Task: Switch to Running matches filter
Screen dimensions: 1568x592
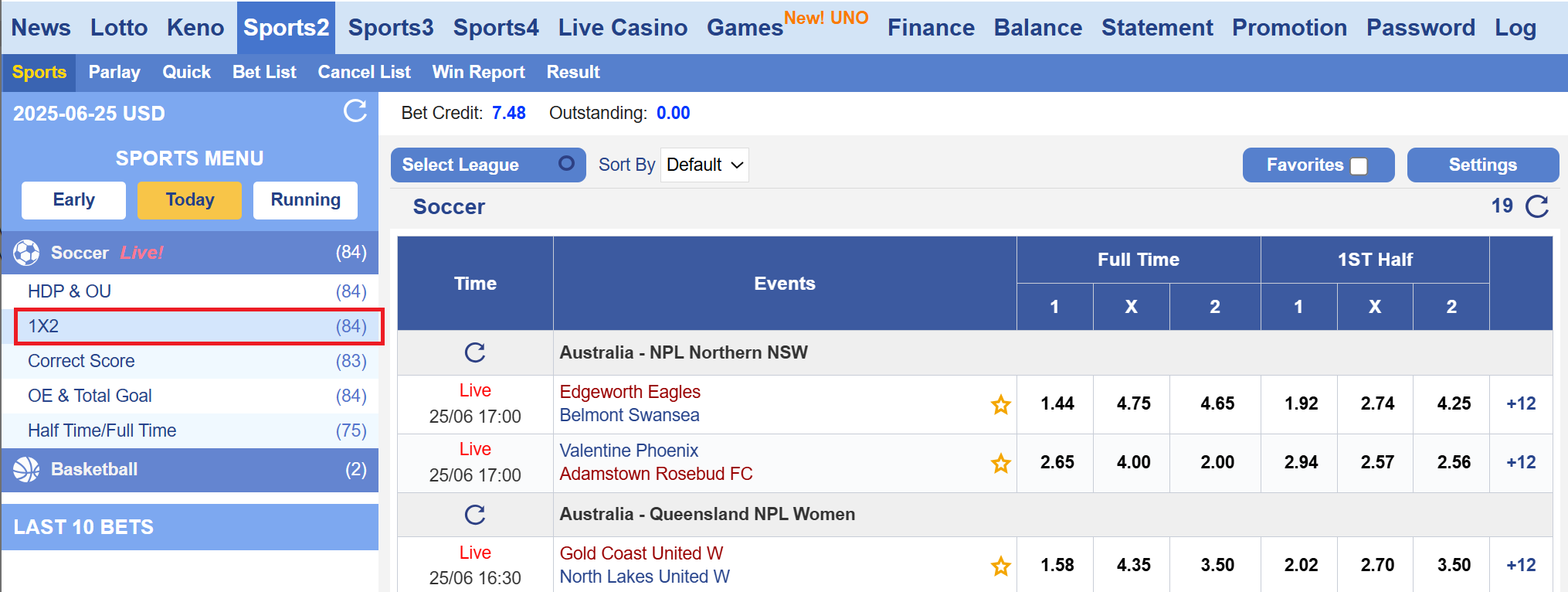Action: pyautogui.click(x=305, y=200)
